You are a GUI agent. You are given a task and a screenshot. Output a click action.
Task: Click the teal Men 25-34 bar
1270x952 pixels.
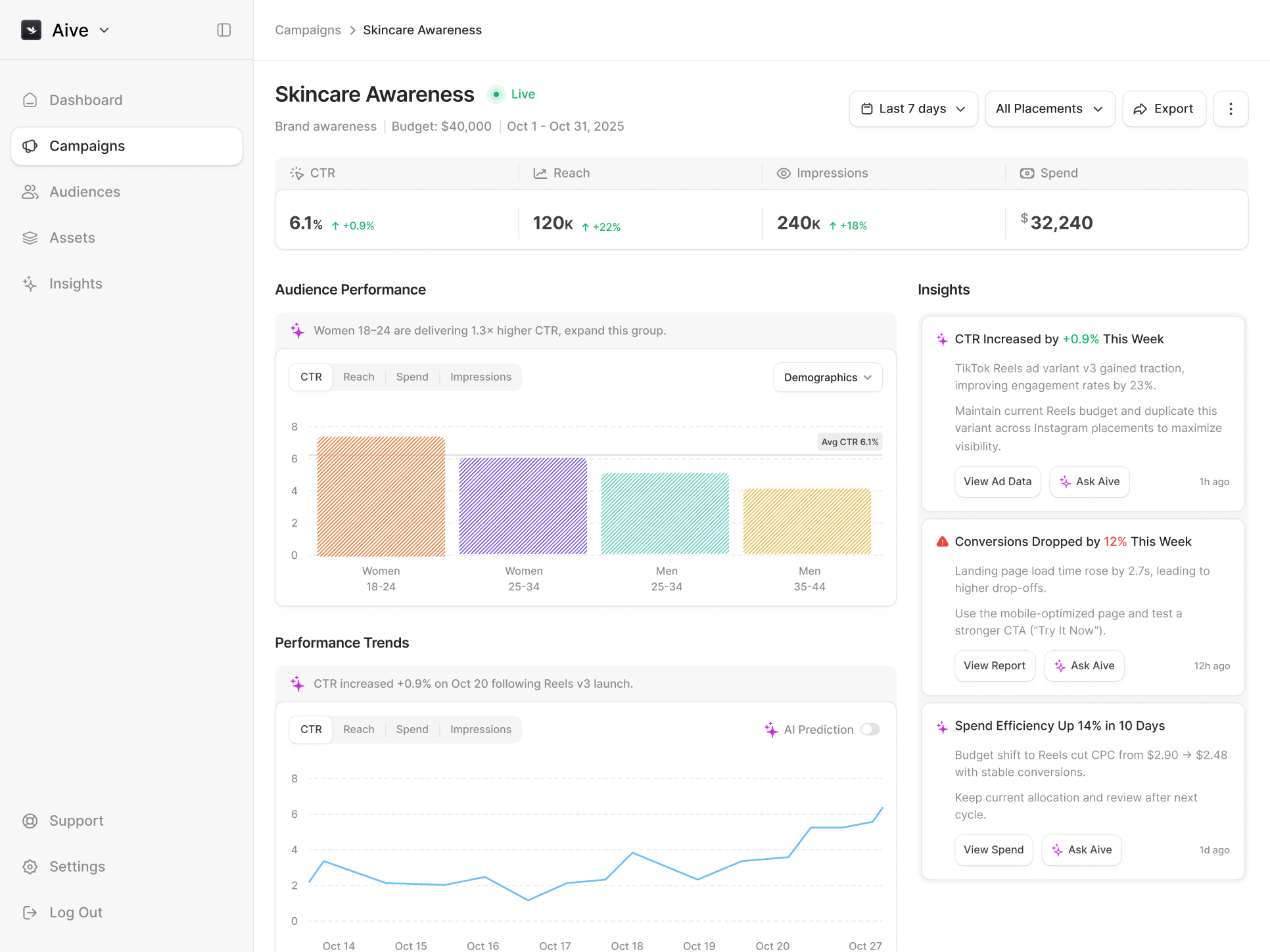[665, 513]
